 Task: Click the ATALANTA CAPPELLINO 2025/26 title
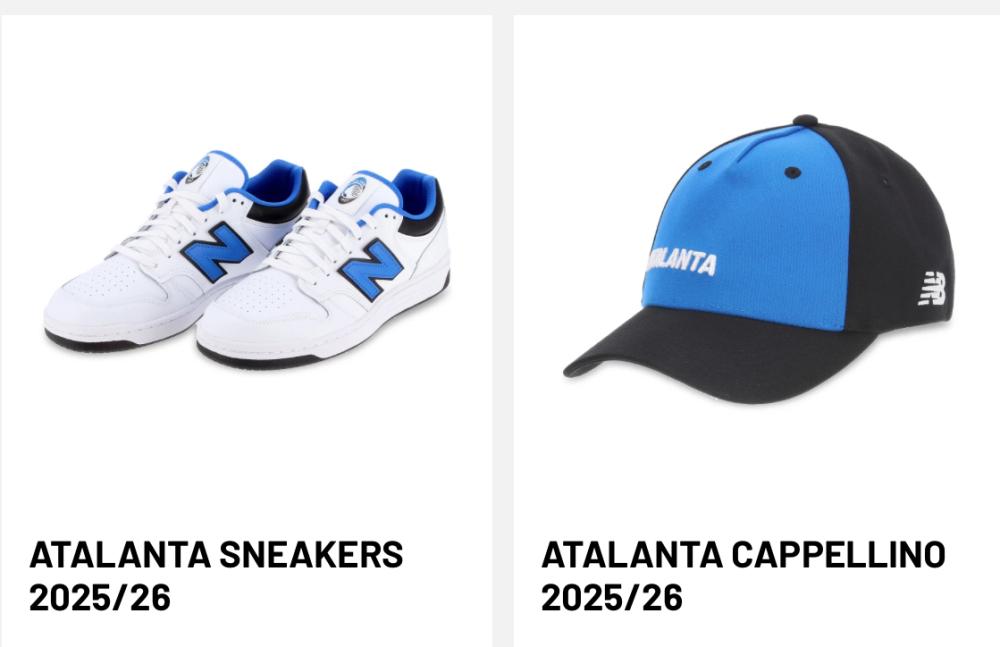click(743, 576)
